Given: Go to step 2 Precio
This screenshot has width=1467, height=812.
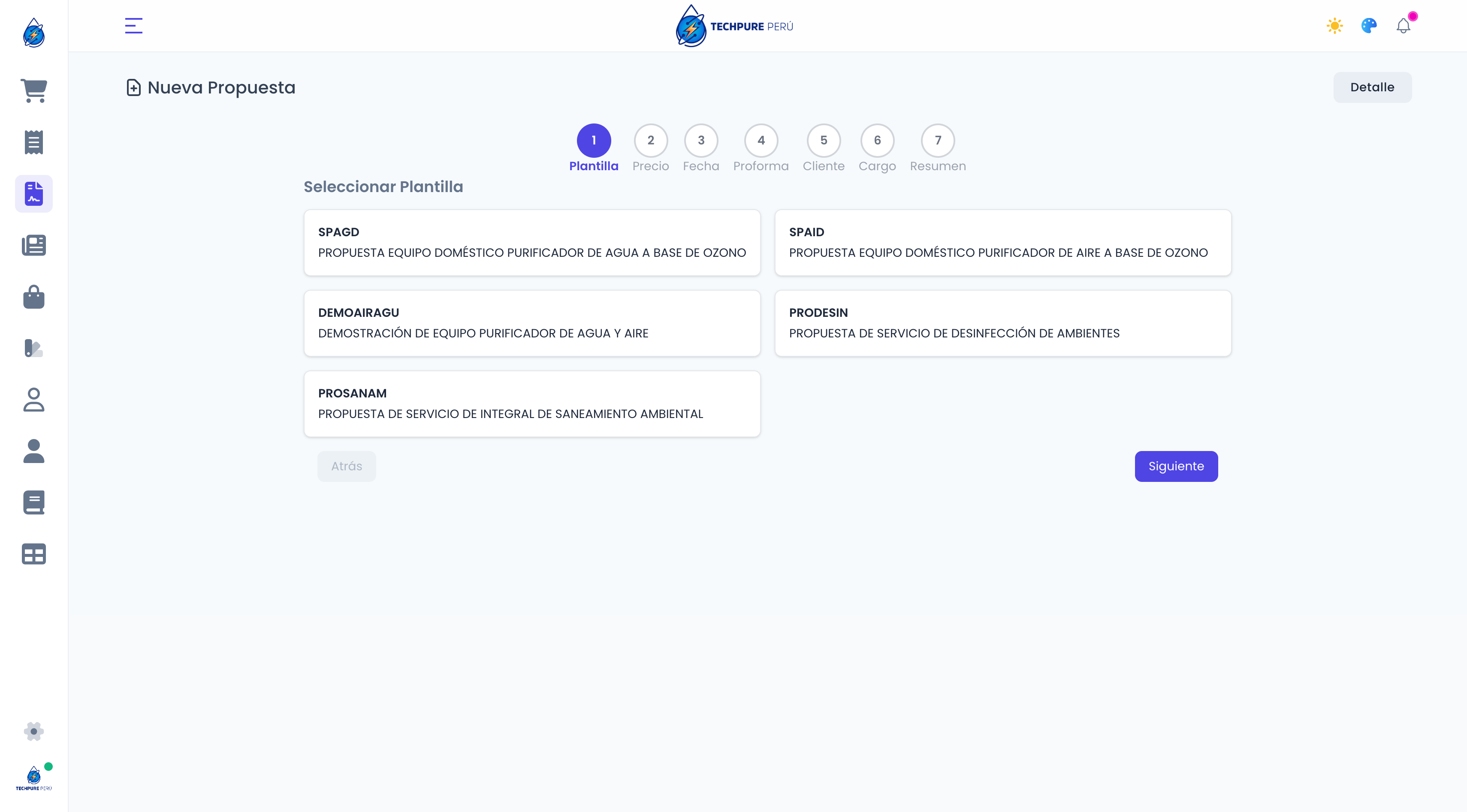Looking at the screenshot, I should click(x=650, y=141).
